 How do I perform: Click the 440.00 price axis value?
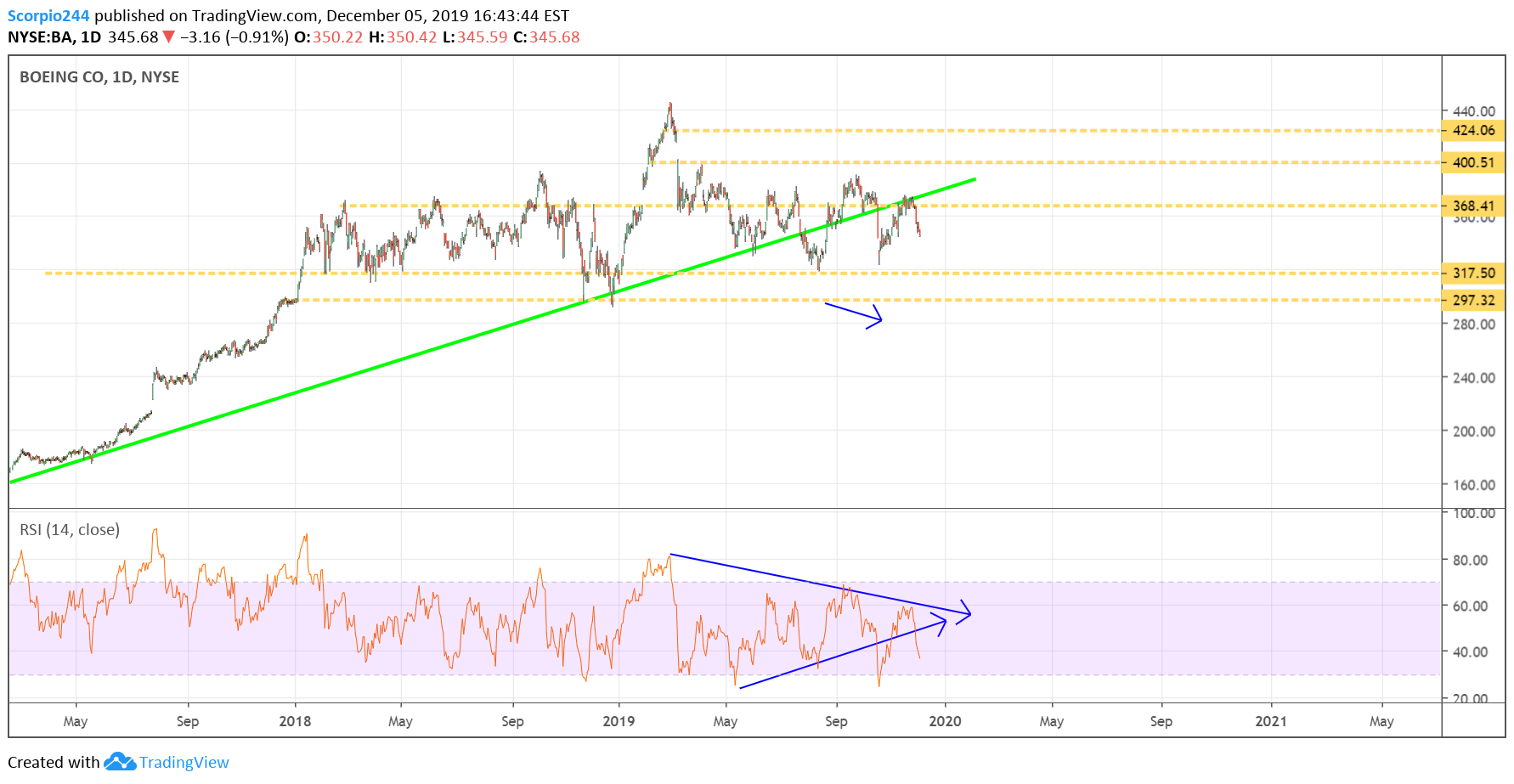tap(1473, 111)
